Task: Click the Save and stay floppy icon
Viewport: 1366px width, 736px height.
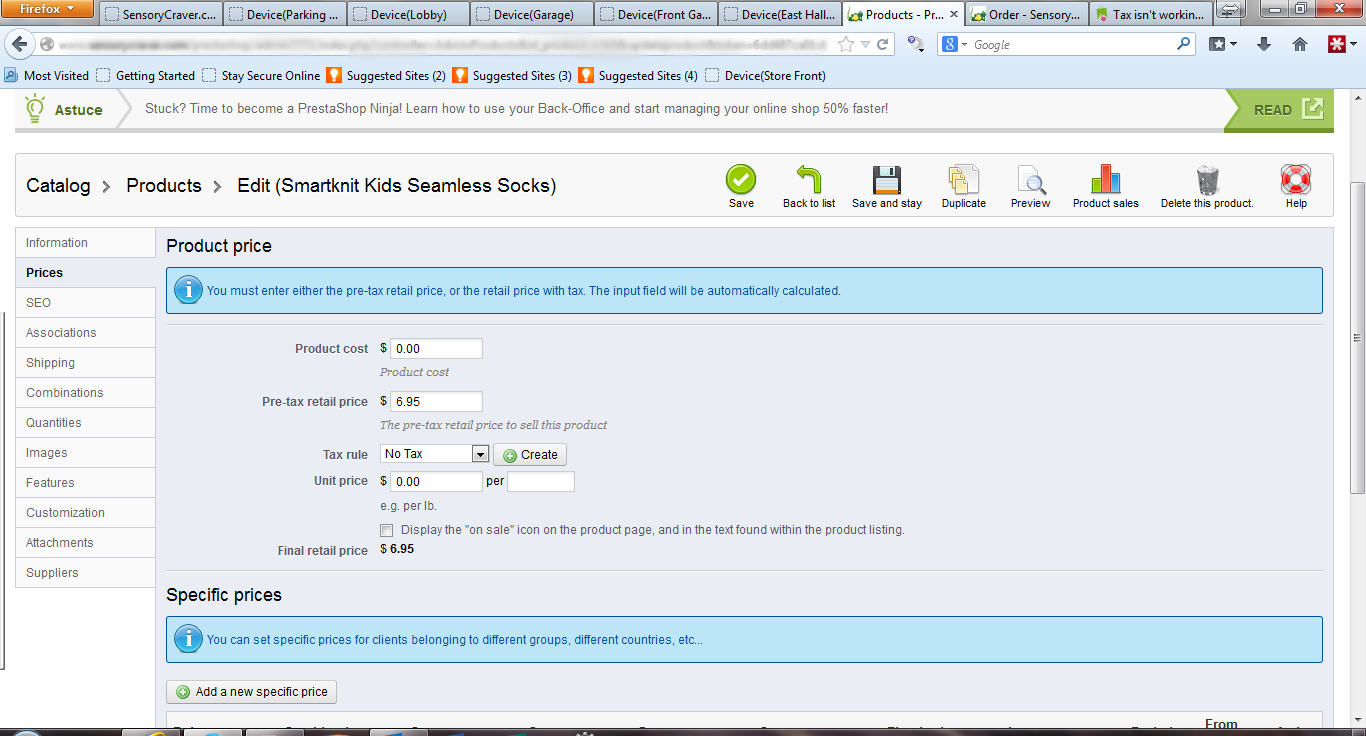Action: click(x=887, y=180)
